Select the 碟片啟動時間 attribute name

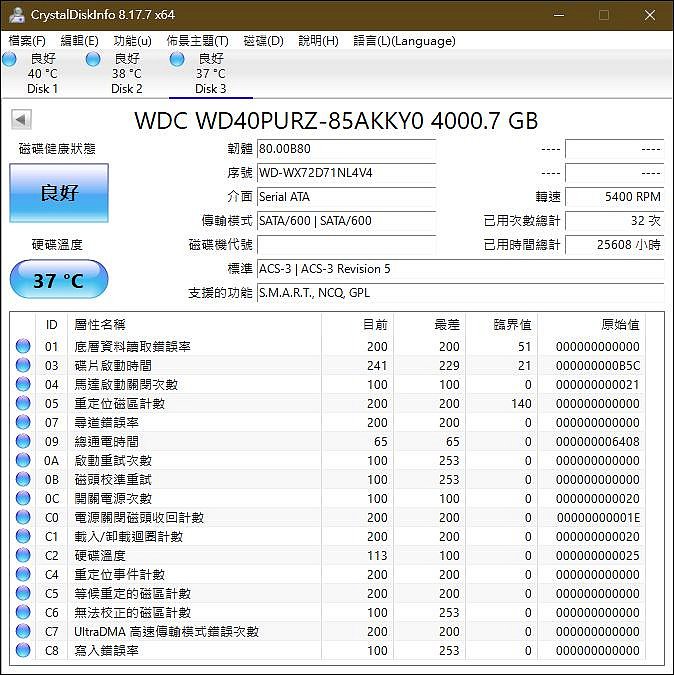tap(113, 365)
